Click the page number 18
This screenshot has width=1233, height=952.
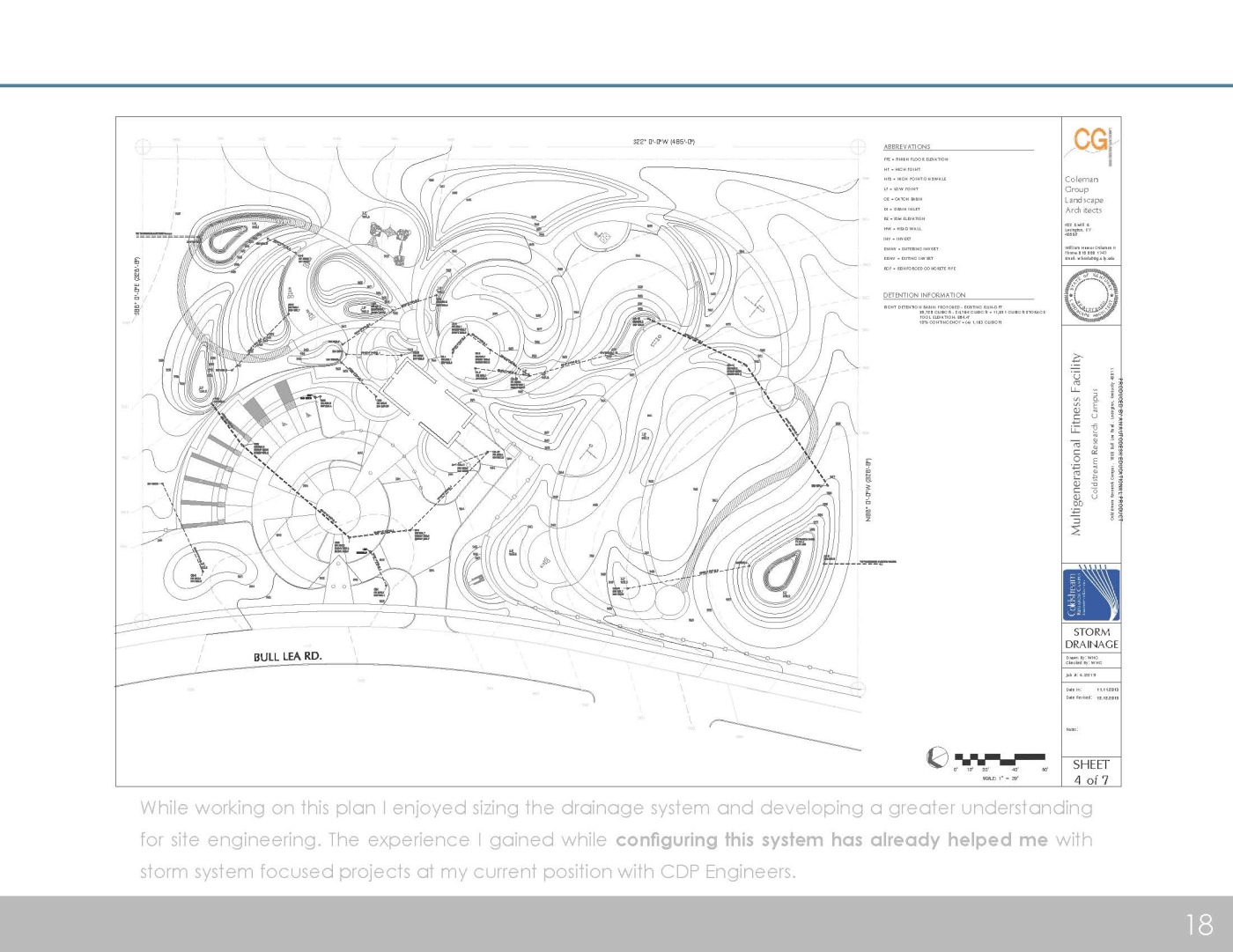[x=1199, y=924]
